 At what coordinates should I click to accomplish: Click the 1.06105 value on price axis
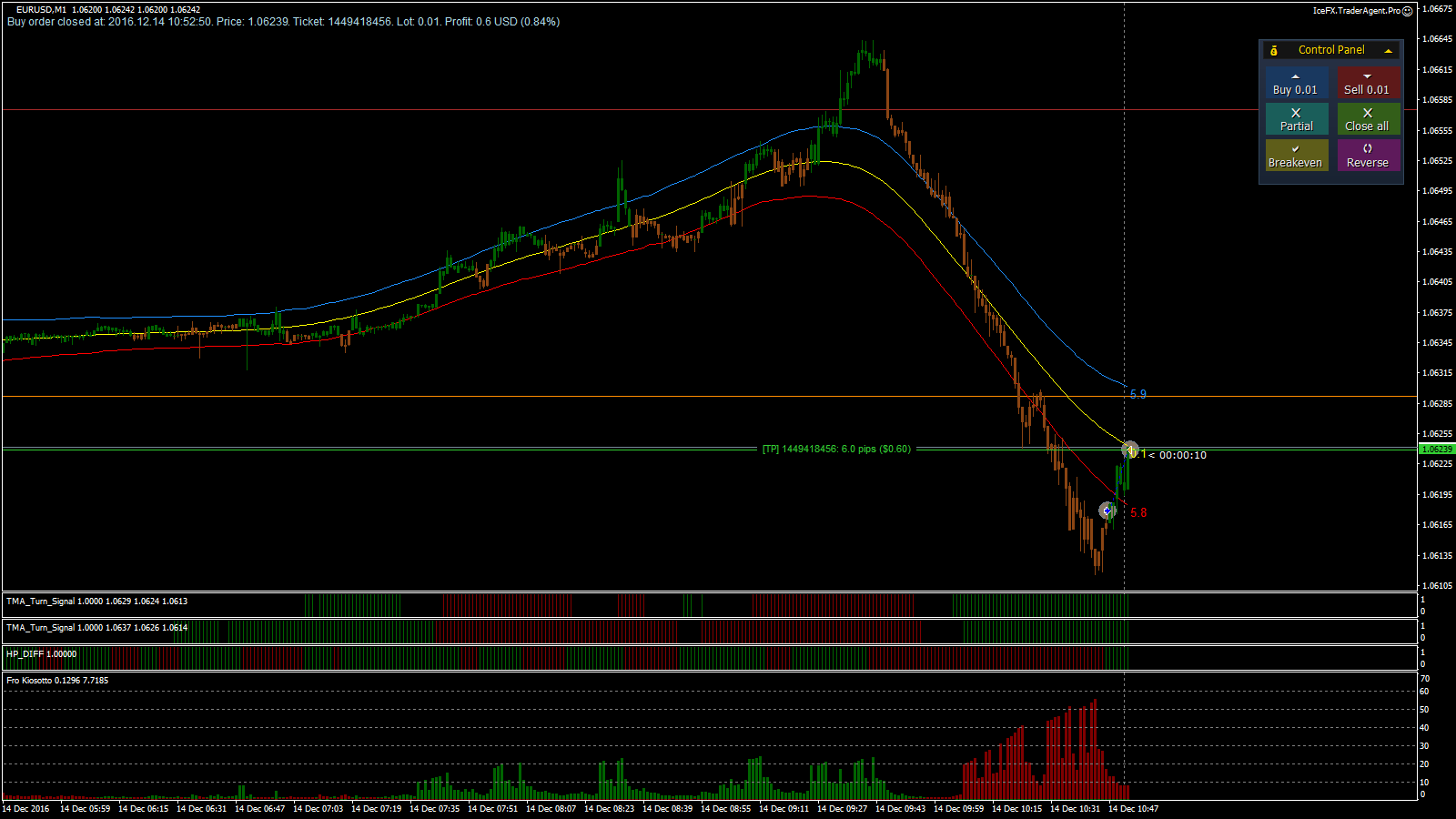(1437, 586)
